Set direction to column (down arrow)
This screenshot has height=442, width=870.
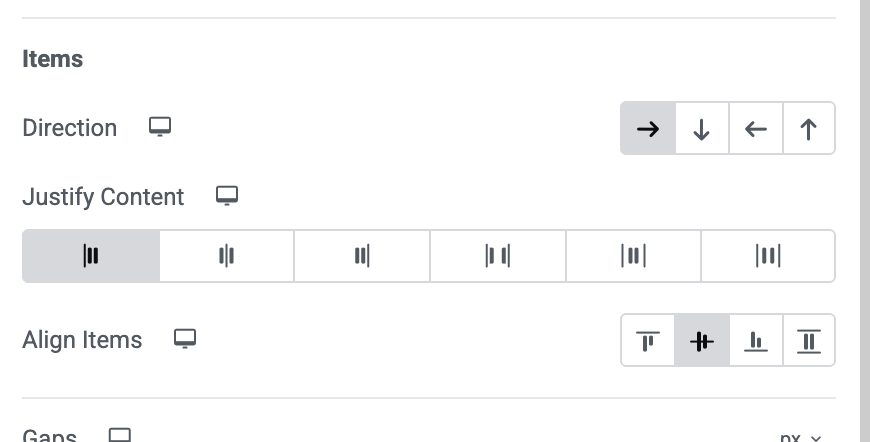click(702, 128)
